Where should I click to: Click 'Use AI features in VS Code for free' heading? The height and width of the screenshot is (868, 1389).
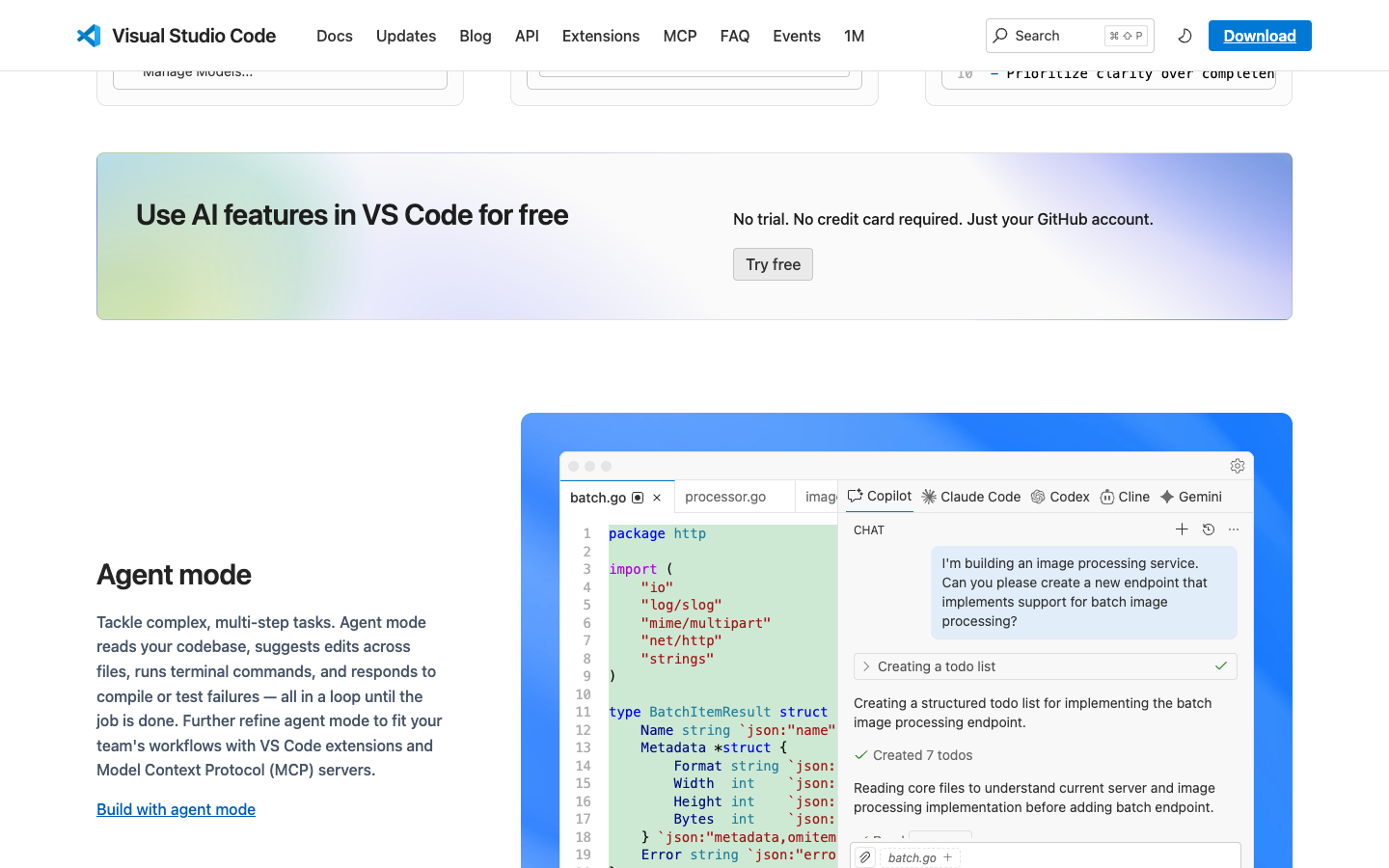coord(352,215)
